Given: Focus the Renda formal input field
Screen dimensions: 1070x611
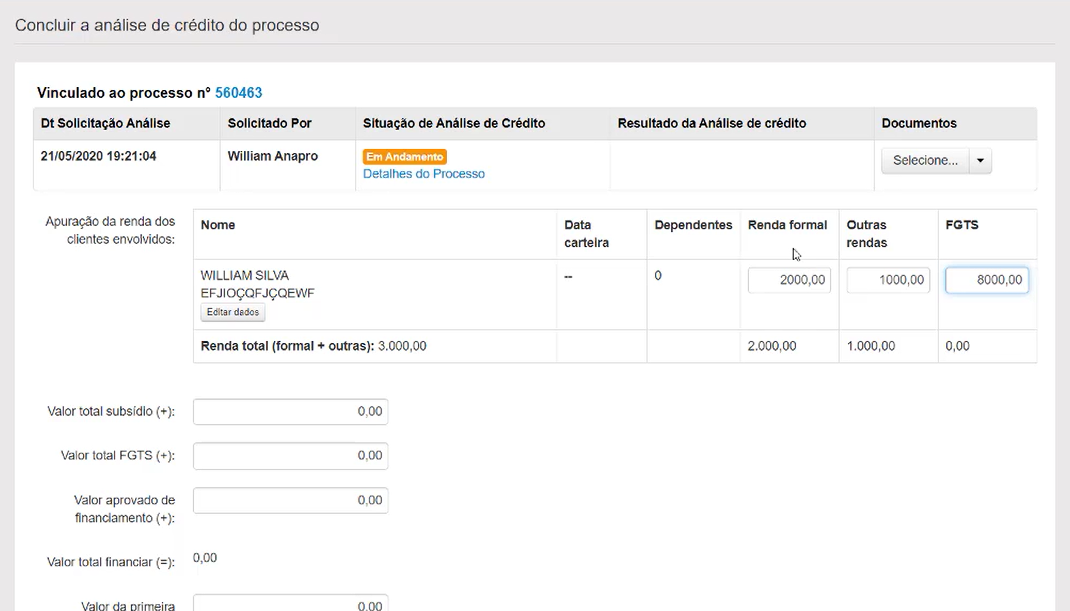Looking at the screenshot, I should pos(789,281).
